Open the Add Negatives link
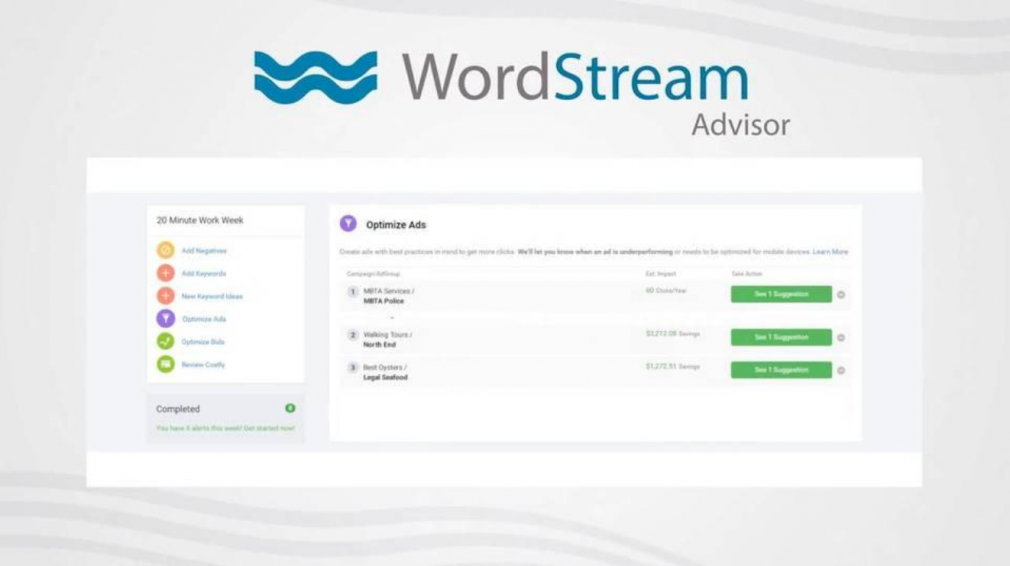Screen dimensions: 1010x566 click(x=204, y=250)
